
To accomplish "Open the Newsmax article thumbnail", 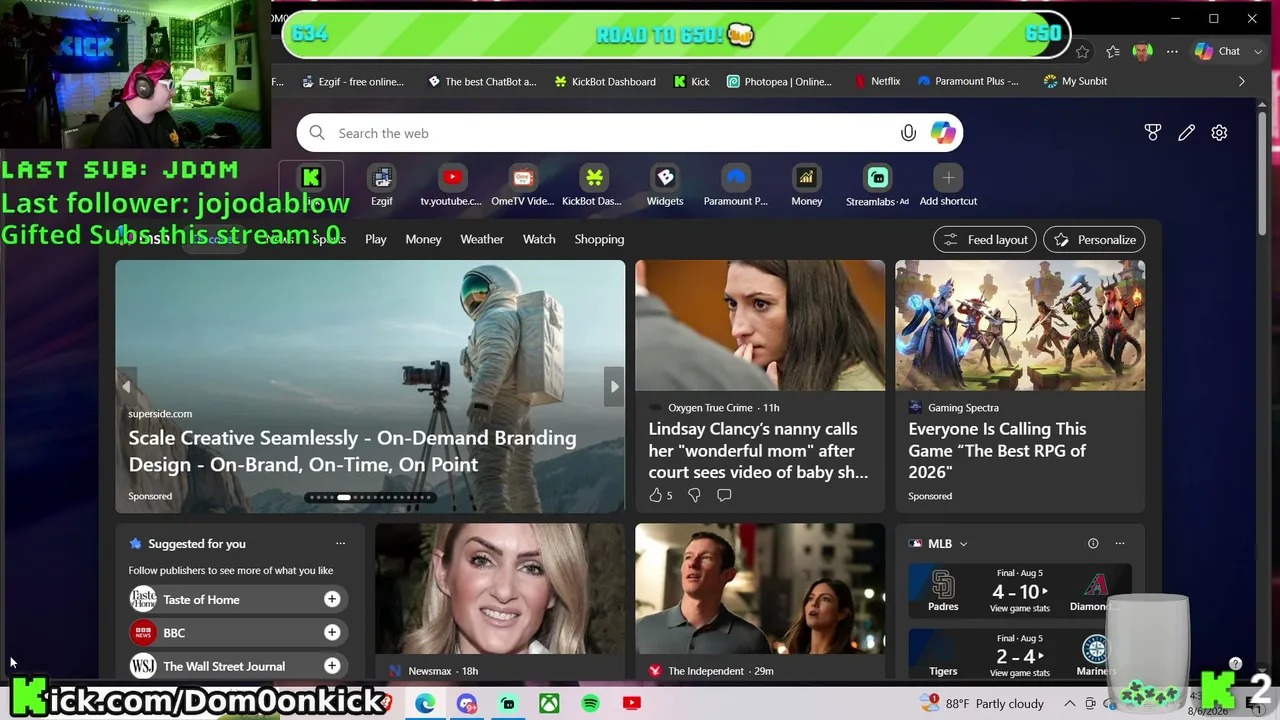I will click(500, 590).
